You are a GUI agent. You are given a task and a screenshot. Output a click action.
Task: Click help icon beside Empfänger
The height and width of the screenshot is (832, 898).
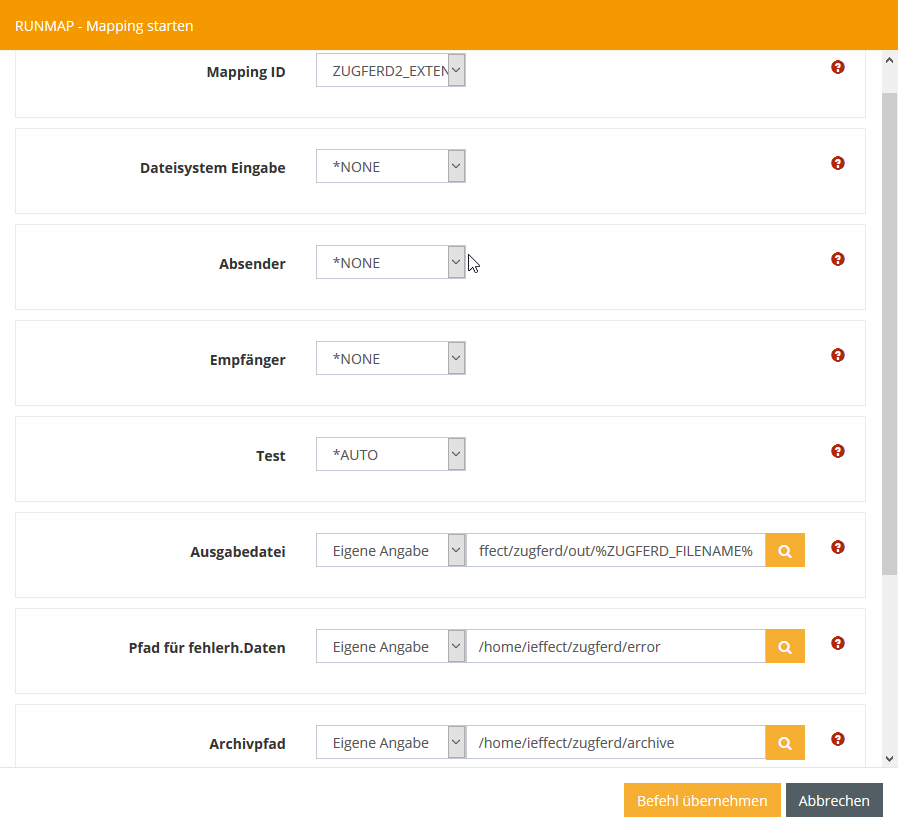point(837,355)
